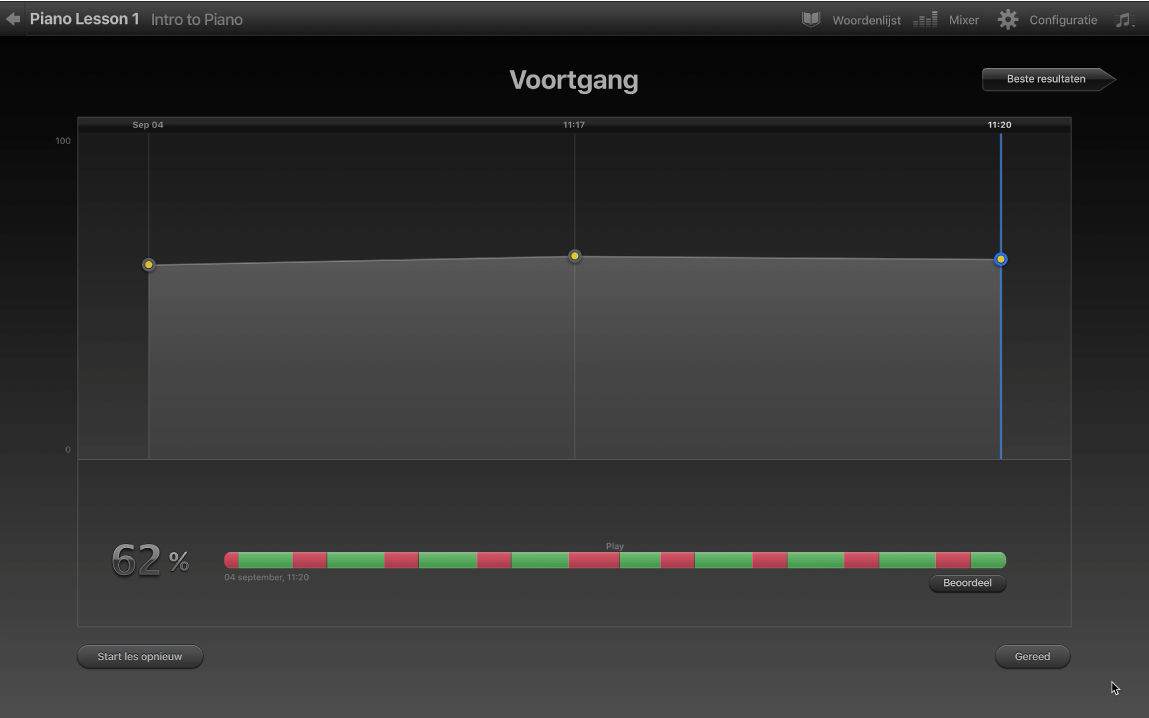Open the Configuratie gear icon
The image size is (1149, 718).
click(x=1008, y=20)
